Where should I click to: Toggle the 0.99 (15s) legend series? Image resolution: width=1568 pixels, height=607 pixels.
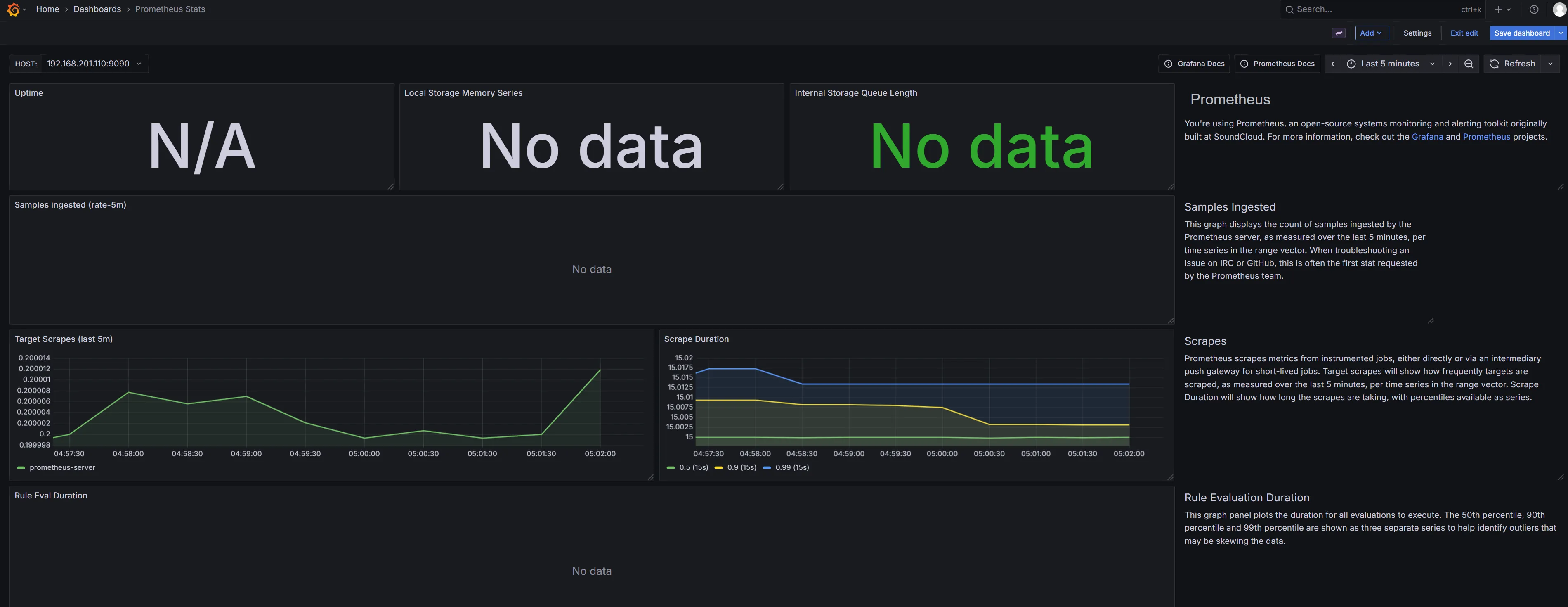(792, 467)
